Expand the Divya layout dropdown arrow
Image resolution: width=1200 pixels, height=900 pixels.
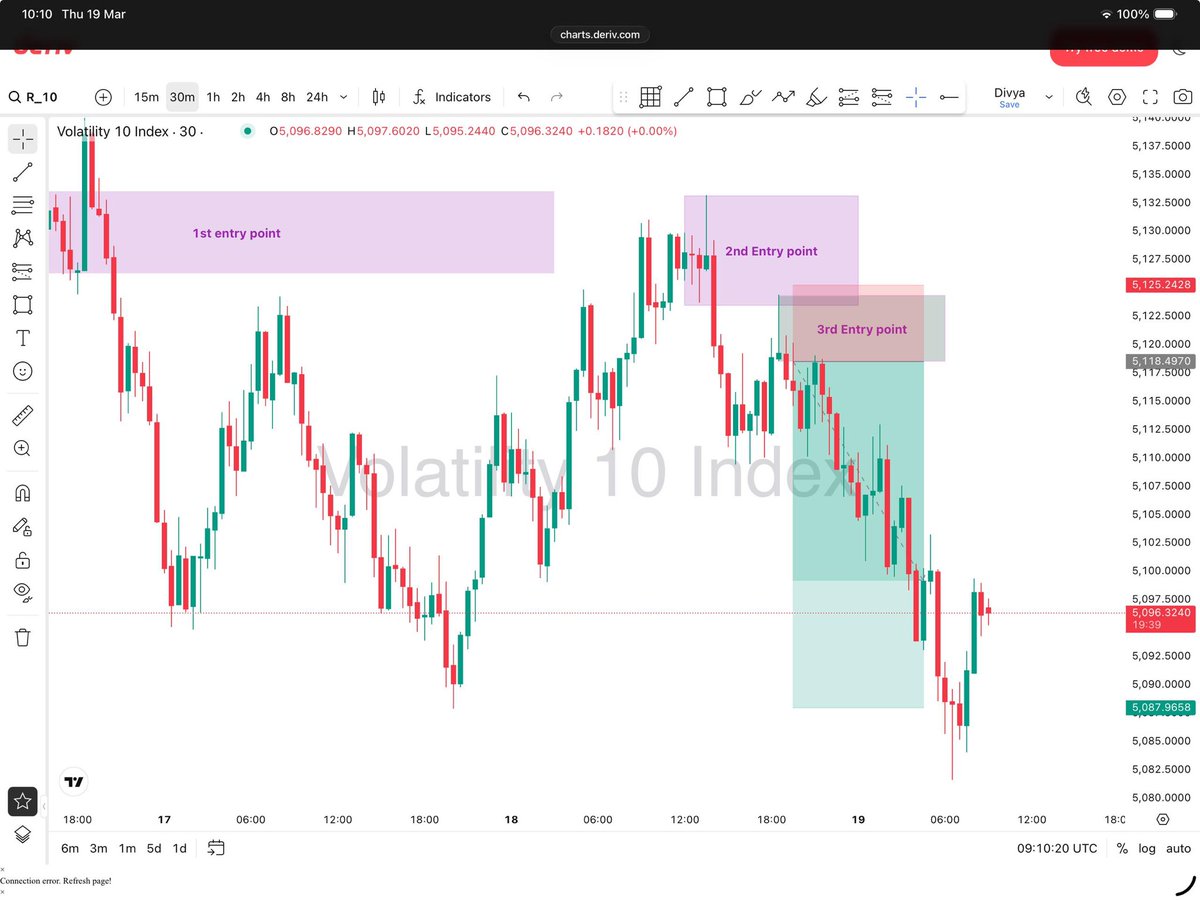pos(1048,97)
